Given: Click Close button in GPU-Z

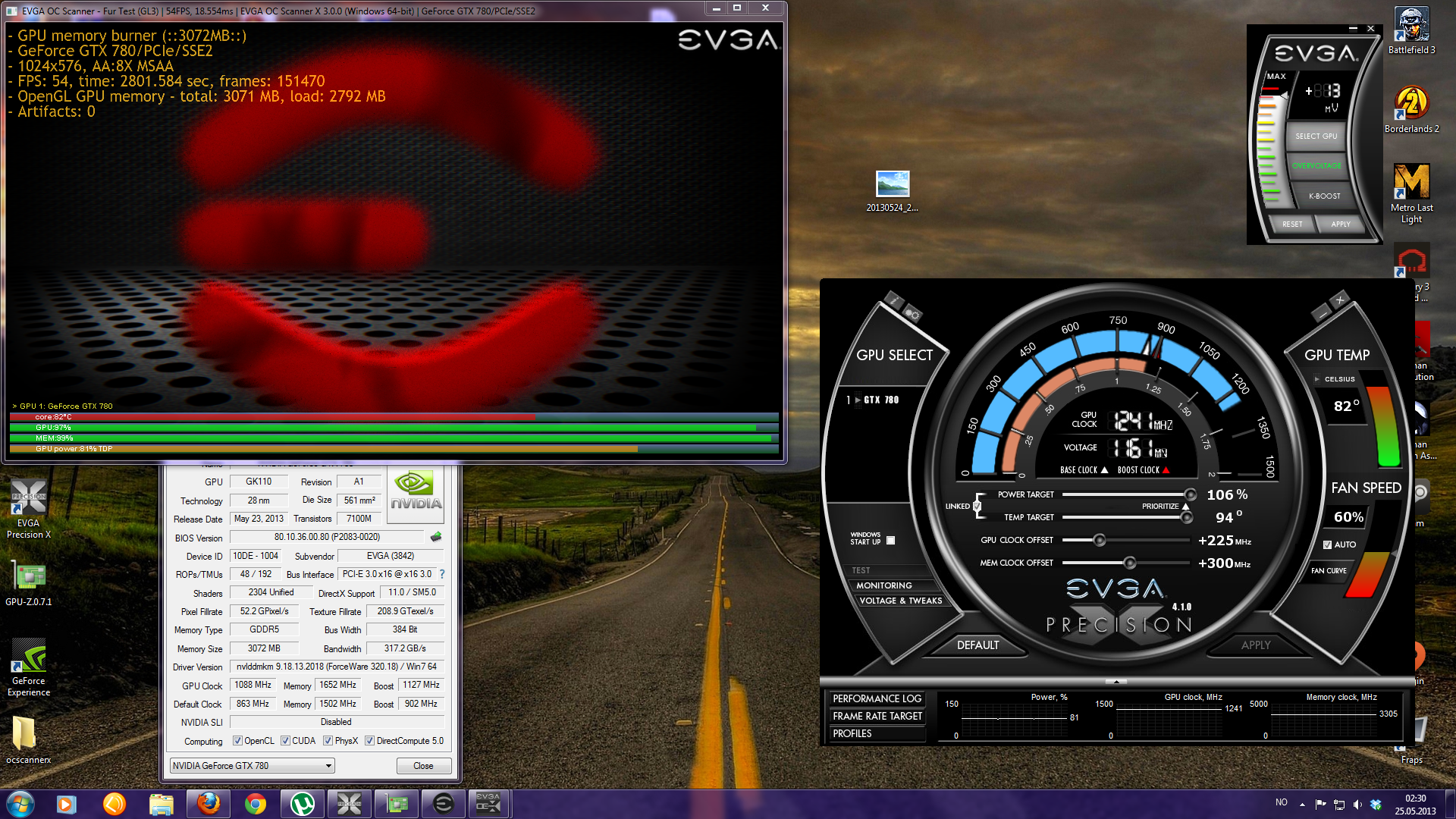Looking at the screenshot, I should [x=423, y=766].
